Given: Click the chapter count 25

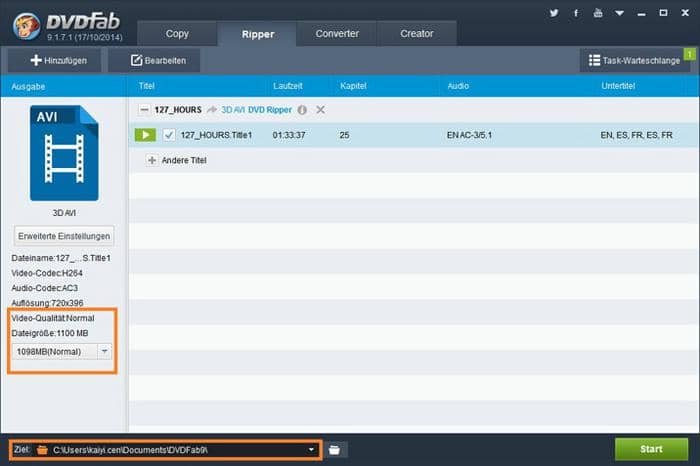Looking at the screenshot, I should click(x=344, y=135).
